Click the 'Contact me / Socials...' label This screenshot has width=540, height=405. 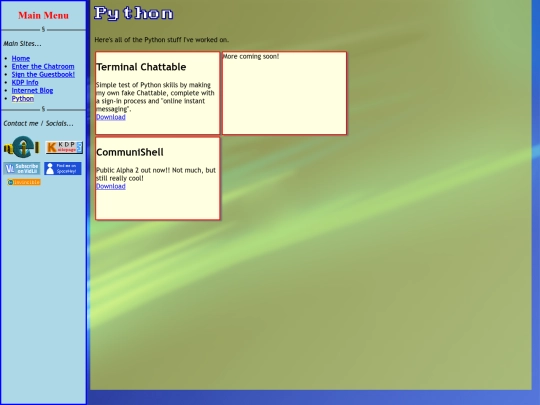coord(39,123)
